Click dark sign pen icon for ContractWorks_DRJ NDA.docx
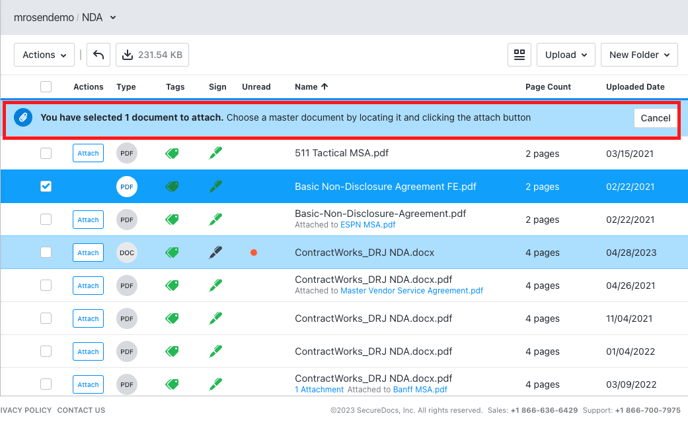The image size is (688, 422). coord(215,252)
